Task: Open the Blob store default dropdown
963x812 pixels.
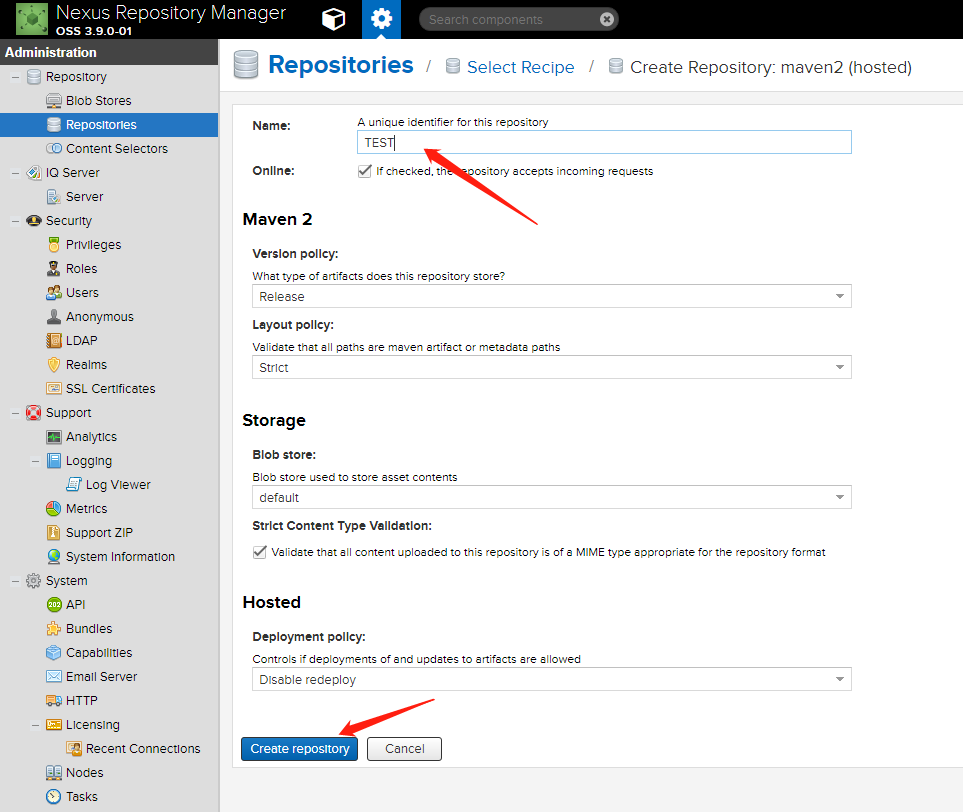Action: [552, 497]
